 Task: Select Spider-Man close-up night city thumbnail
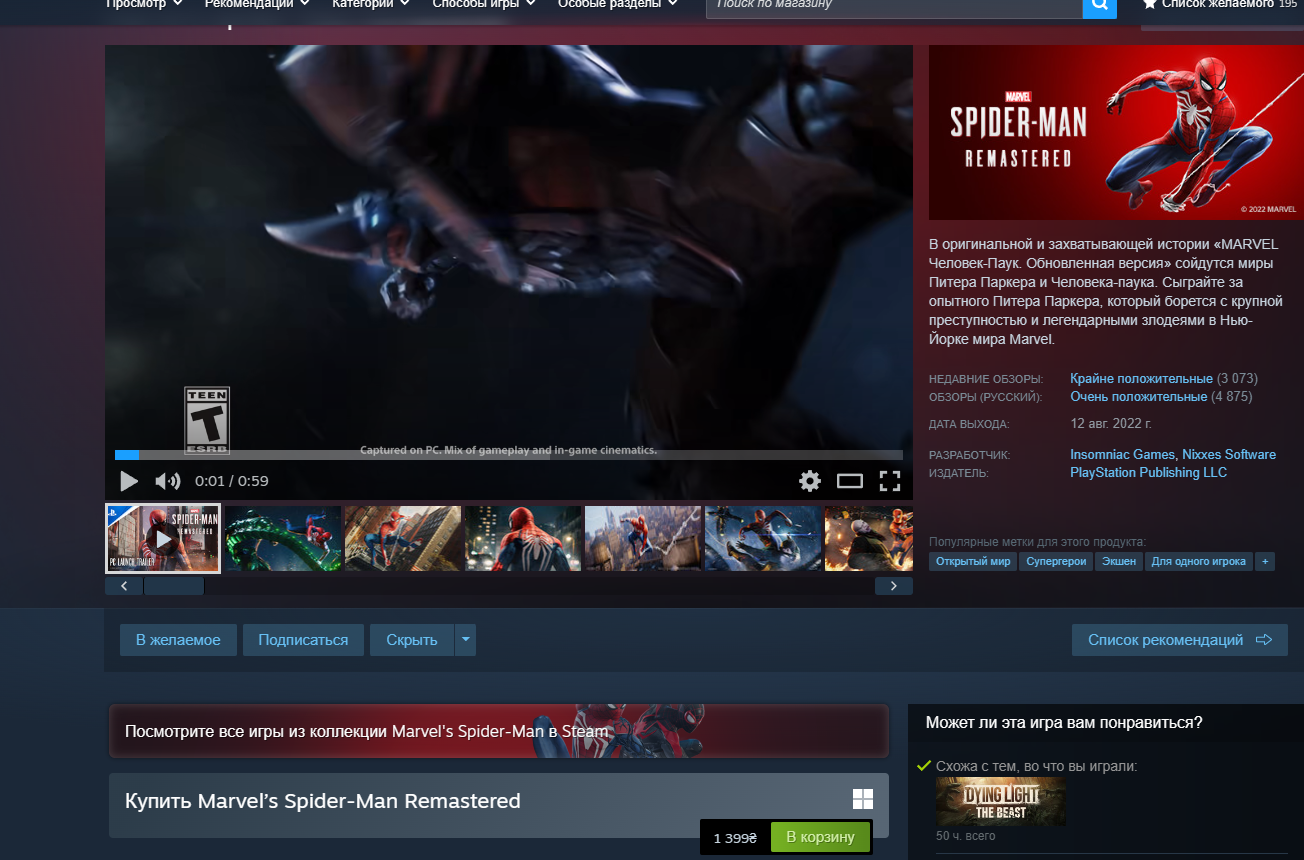pyautogui.click(x=523, y=538)
